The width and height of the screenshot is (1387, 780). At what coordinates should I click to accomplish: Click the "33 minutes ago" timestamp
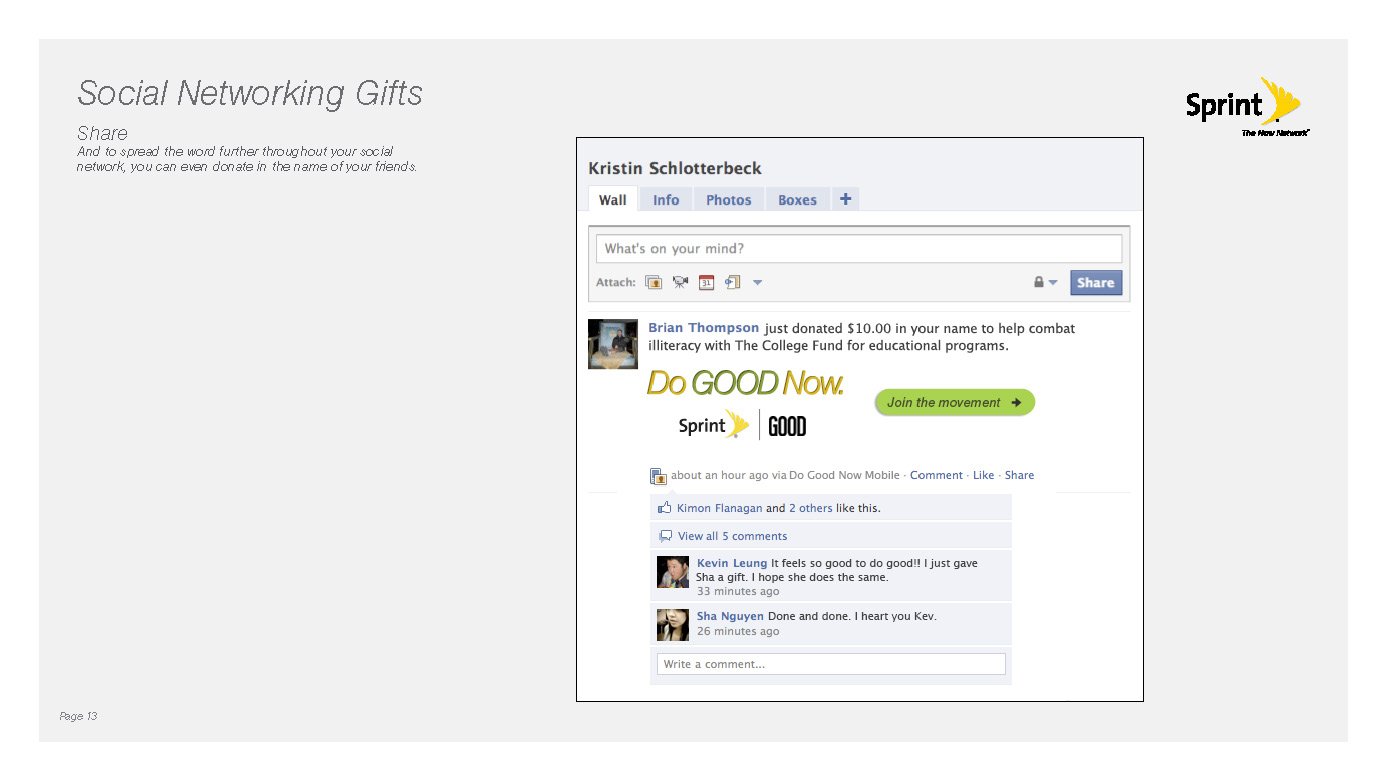[738, 591]
